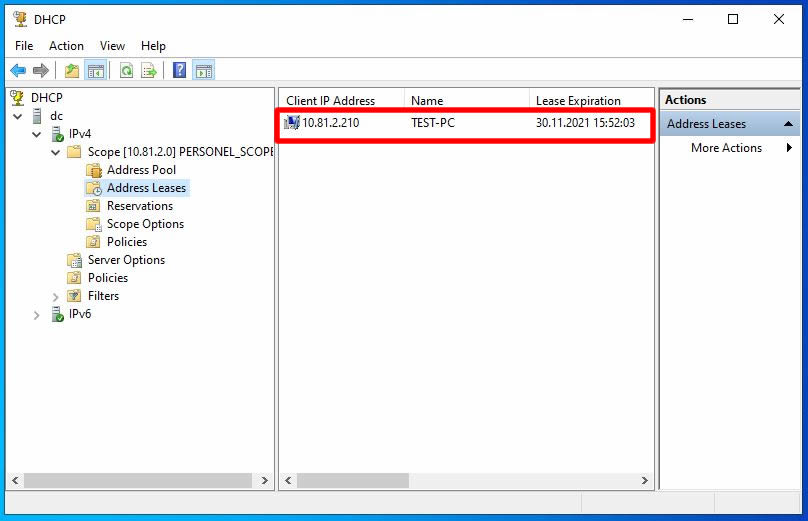Click the dc server icon in tree
808x521 pixels.
point(37,116)
